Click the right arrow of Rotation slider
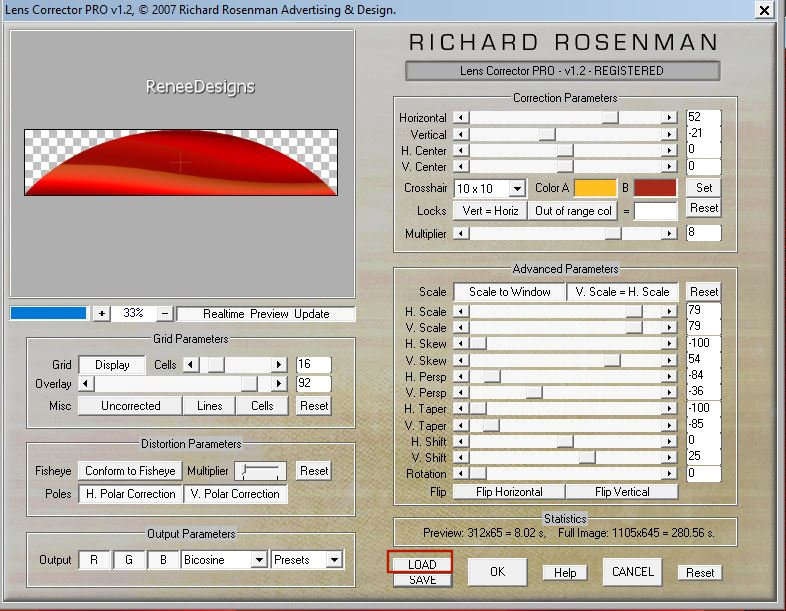The width and height of the screenshot is (786, 611). point(669,474)
